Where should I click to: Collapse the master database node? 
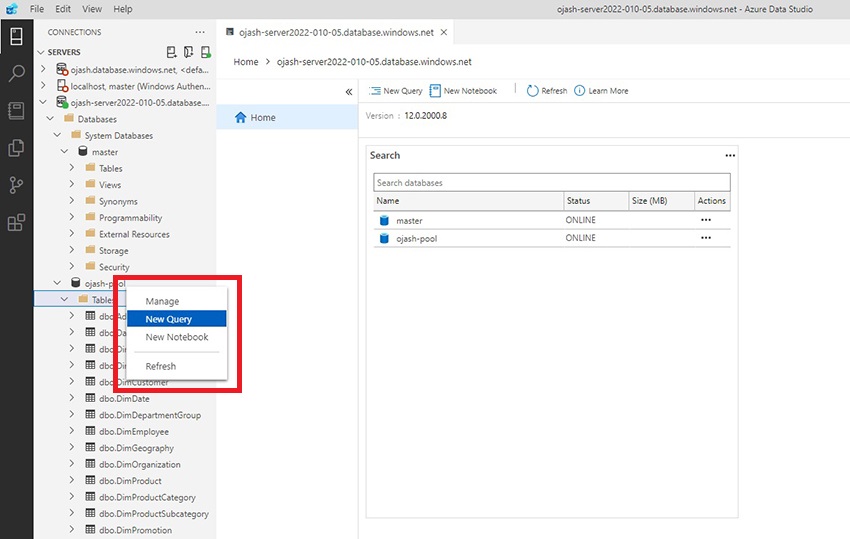coord(65,151)
